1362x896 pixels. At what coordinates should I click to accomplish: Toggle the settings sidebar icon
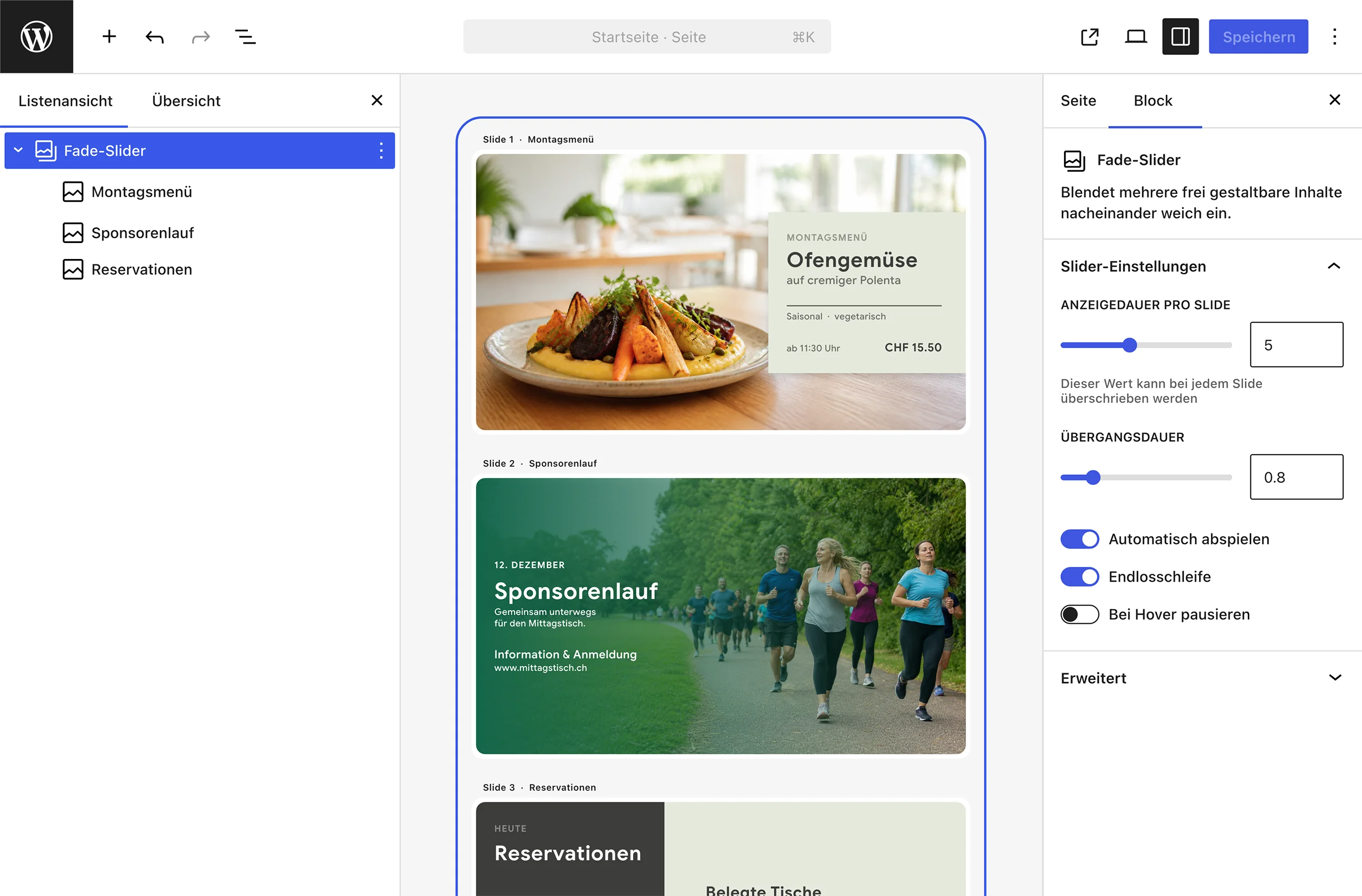coord(1180,37)
